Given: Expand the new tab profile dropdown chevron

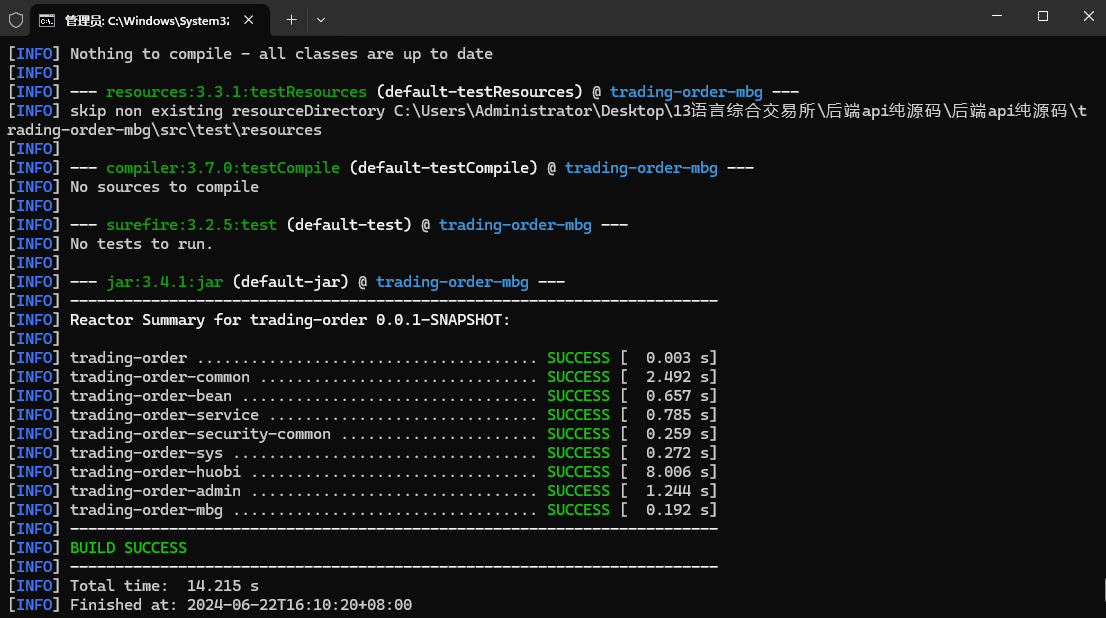Looking at the screenshot, I should pos(321,20).
